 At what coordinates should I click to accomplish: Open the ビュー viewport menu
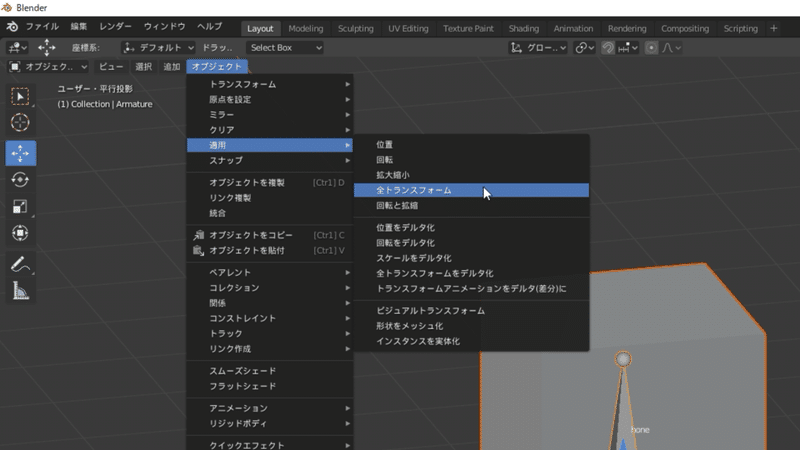111,67
